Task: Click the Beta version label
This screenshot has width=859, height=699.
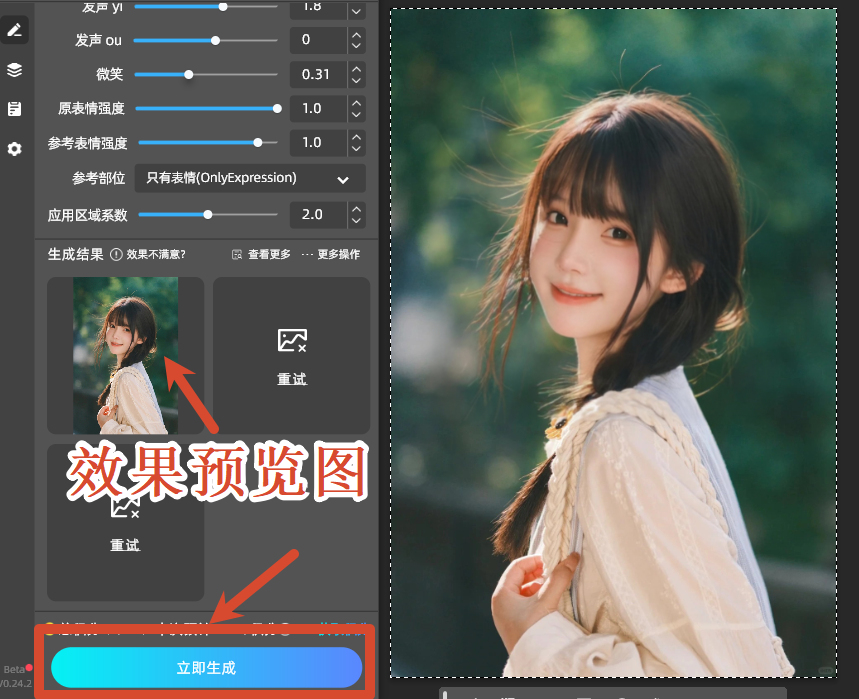Action: [x=14, y=669]
